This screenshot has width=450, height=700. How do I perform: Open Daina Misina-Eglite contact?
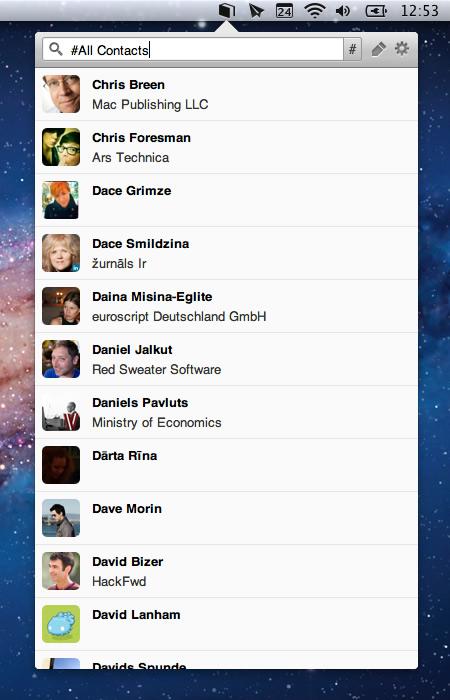click(226, 306)
